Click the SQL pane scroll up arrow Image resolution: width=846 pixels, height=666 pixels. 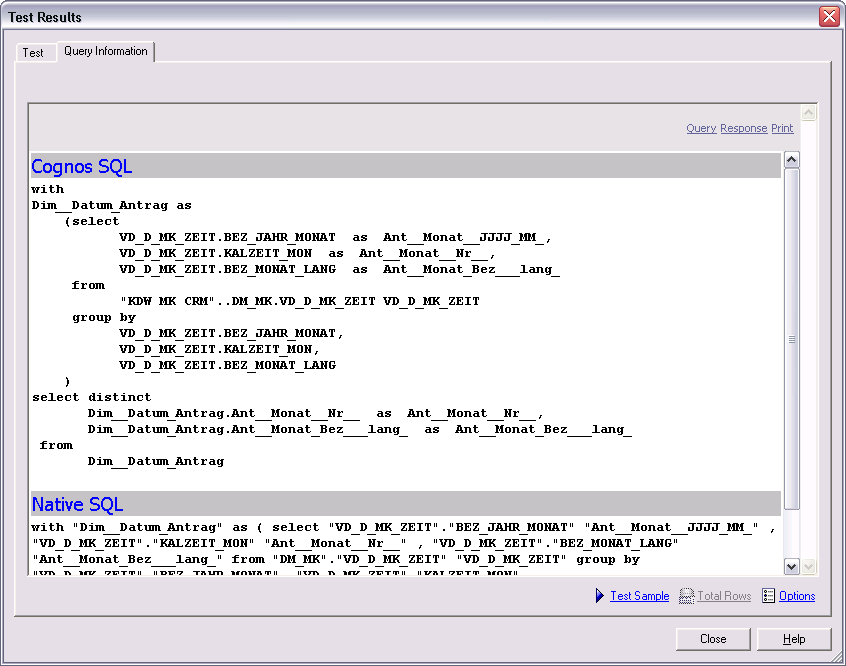tap(791, 160)
